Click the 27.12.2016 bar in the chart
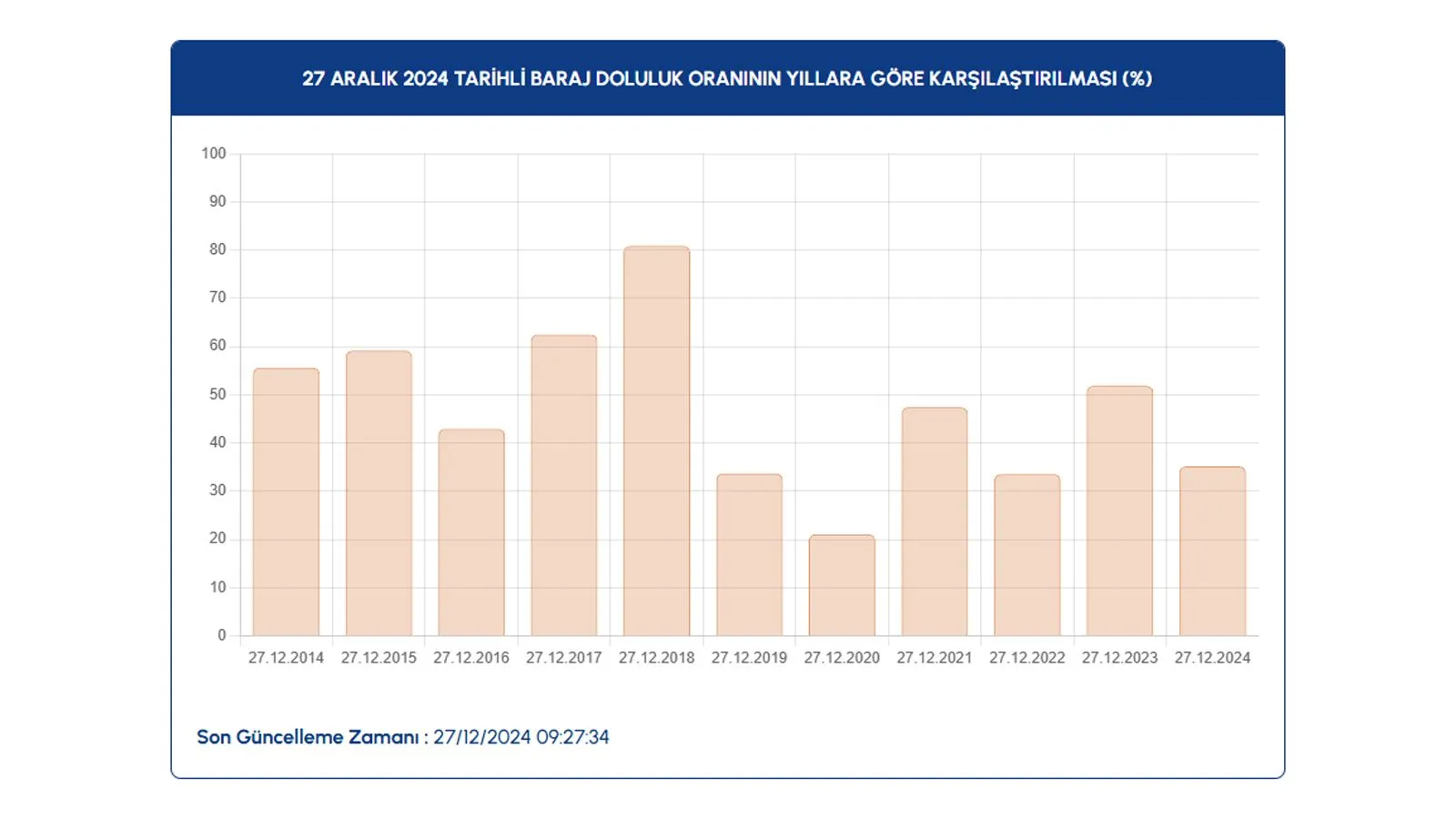1456x819 pixels. [x=471, y=532]
